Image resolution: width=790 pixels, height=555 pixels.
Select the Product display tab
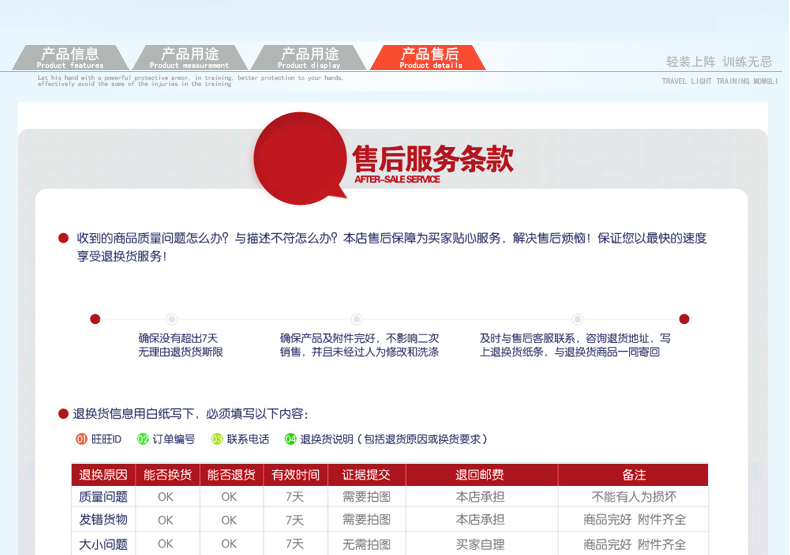click(309, 58)
